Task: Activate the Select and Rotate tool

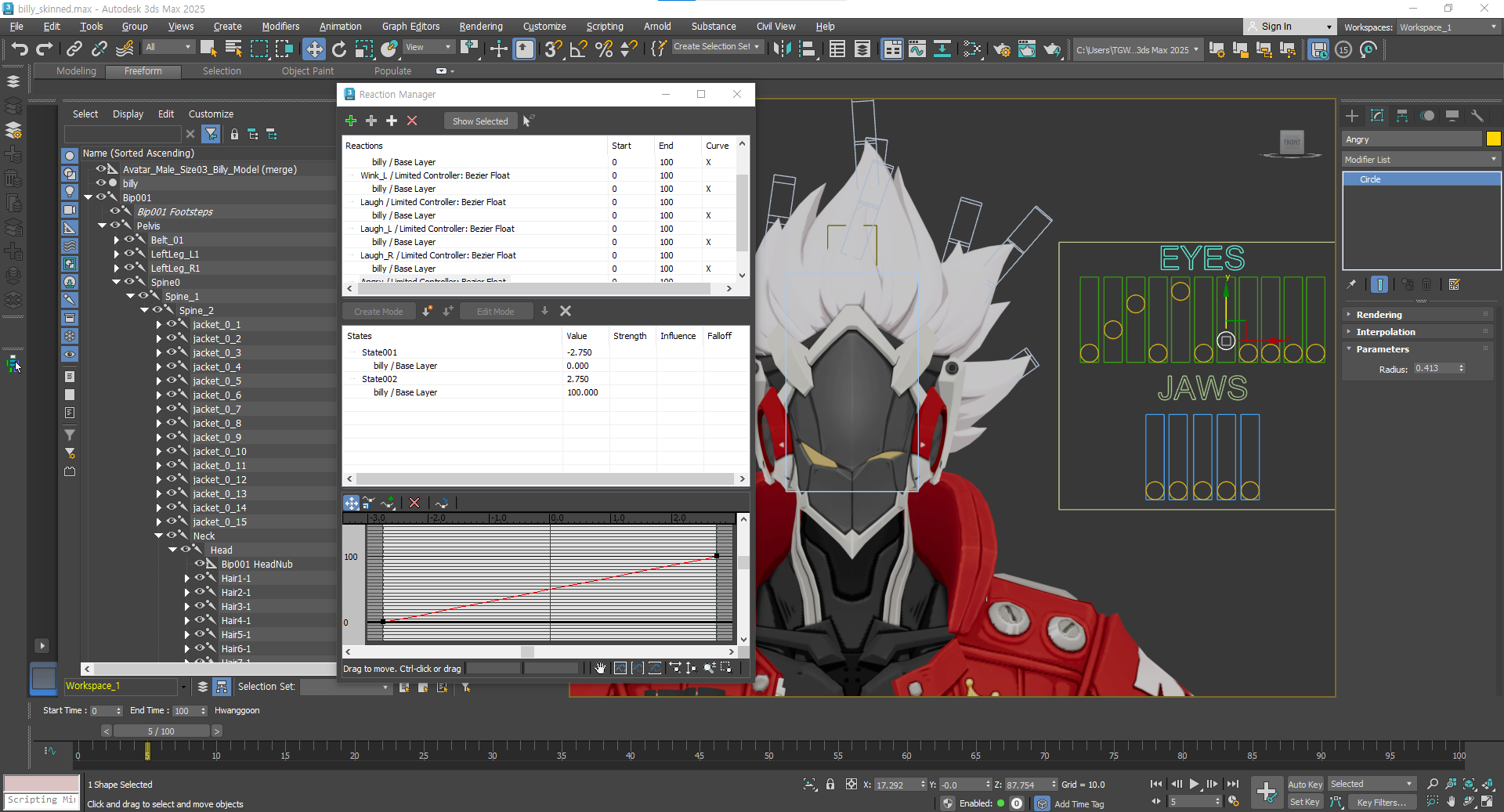Action: pyautogui.click(x=339, y=49)
